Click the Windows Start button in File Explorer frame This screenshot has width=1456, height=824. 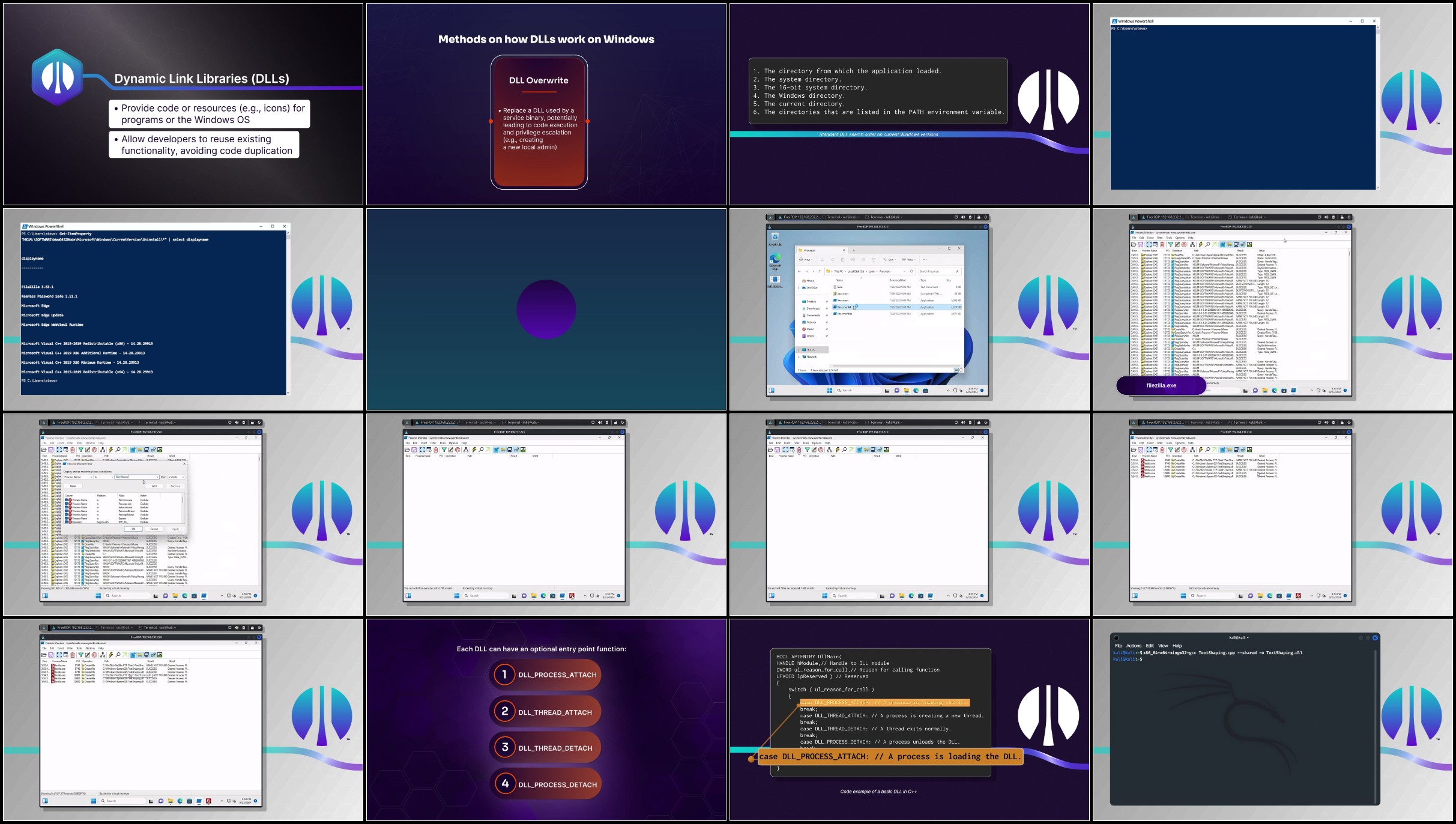pos(829,390)
